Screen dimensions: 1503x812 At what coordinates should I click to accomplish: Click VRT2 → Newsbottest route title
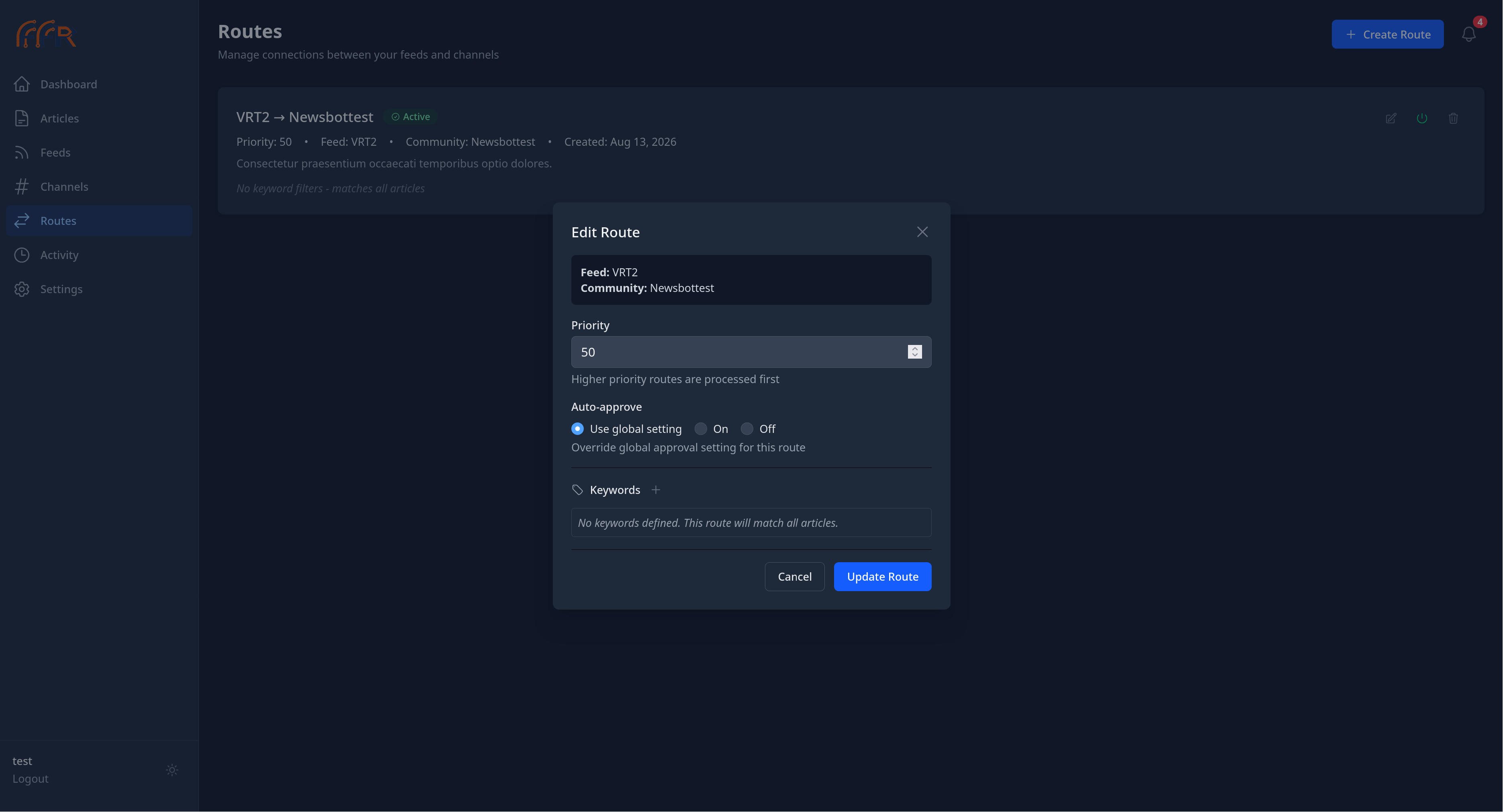(305, 117)
